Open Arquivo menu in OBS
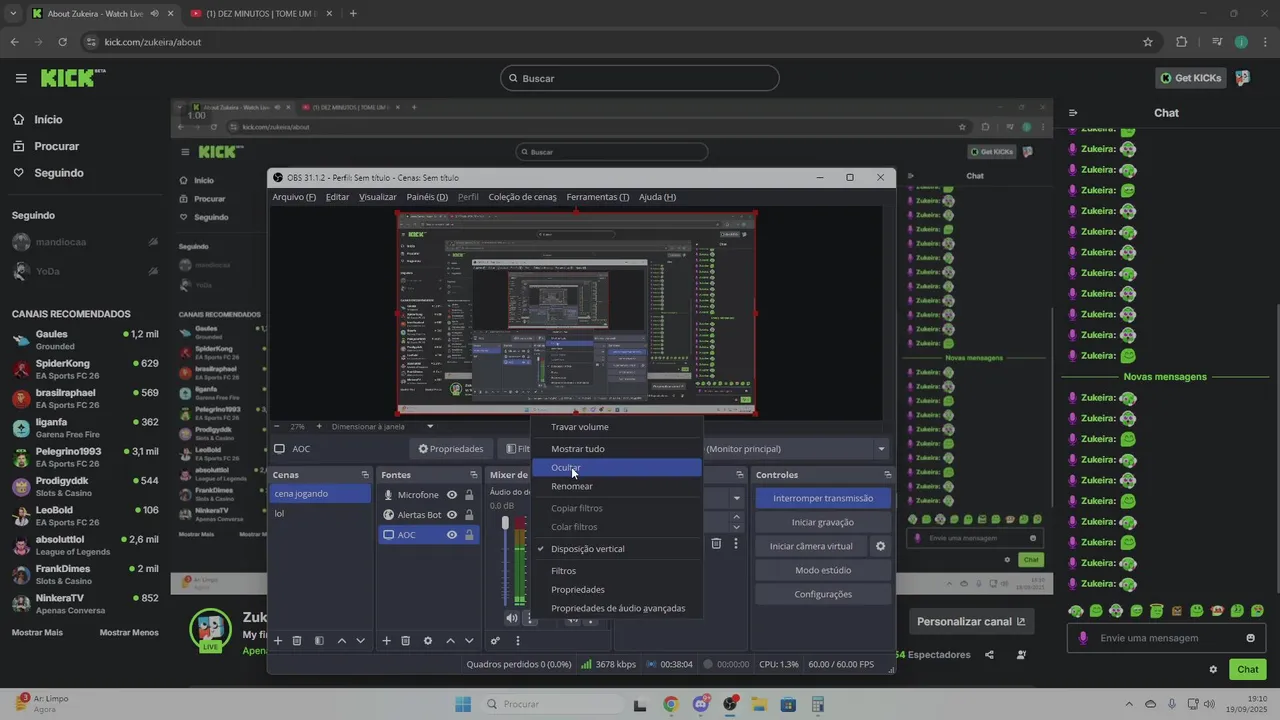 pyautogui.click(x=294, y=197)
